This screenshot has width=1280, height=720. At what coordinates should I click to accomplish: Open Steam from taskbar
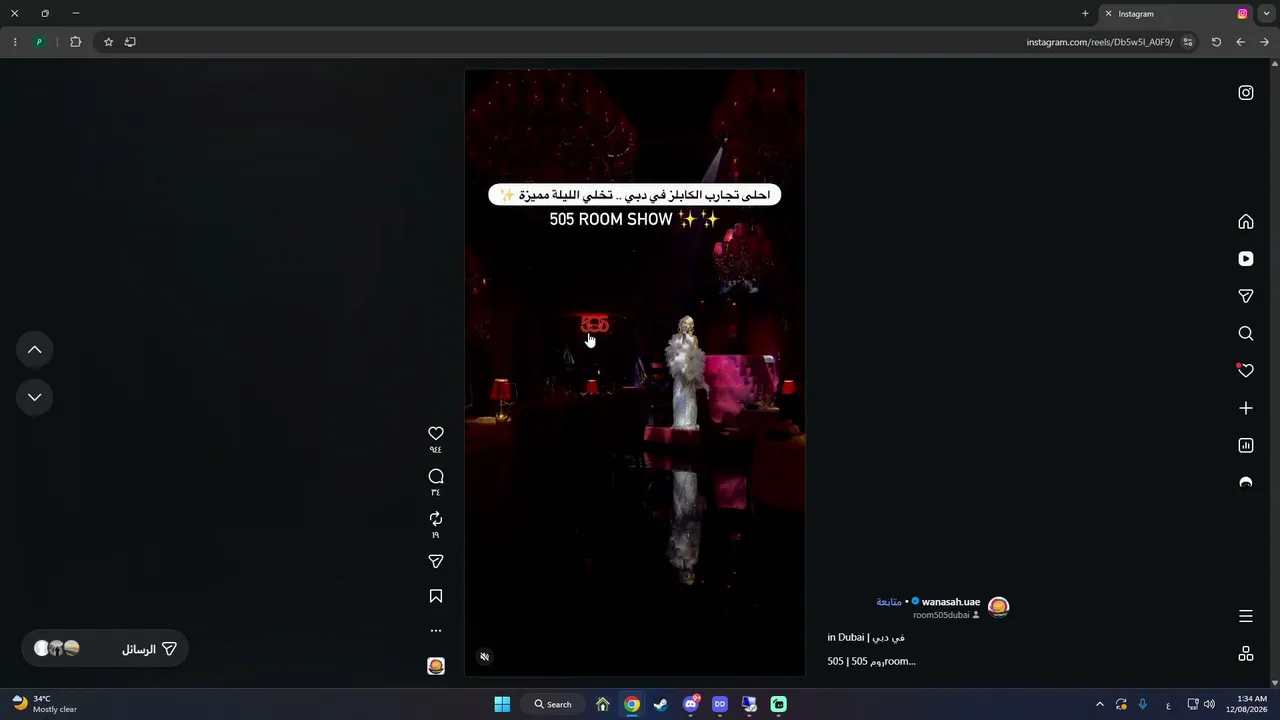point(661,704)
